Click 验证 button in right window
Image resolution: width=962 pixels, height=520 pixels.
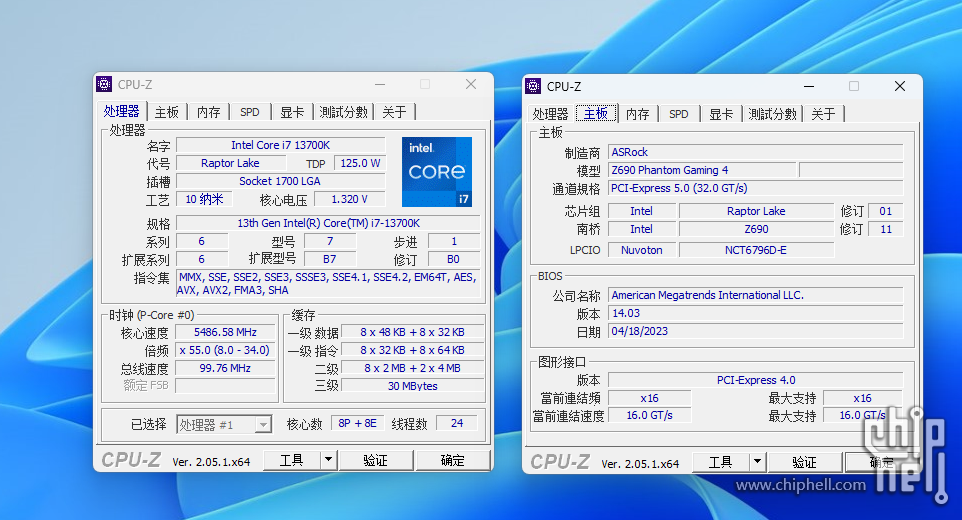[x=804, y=462]
